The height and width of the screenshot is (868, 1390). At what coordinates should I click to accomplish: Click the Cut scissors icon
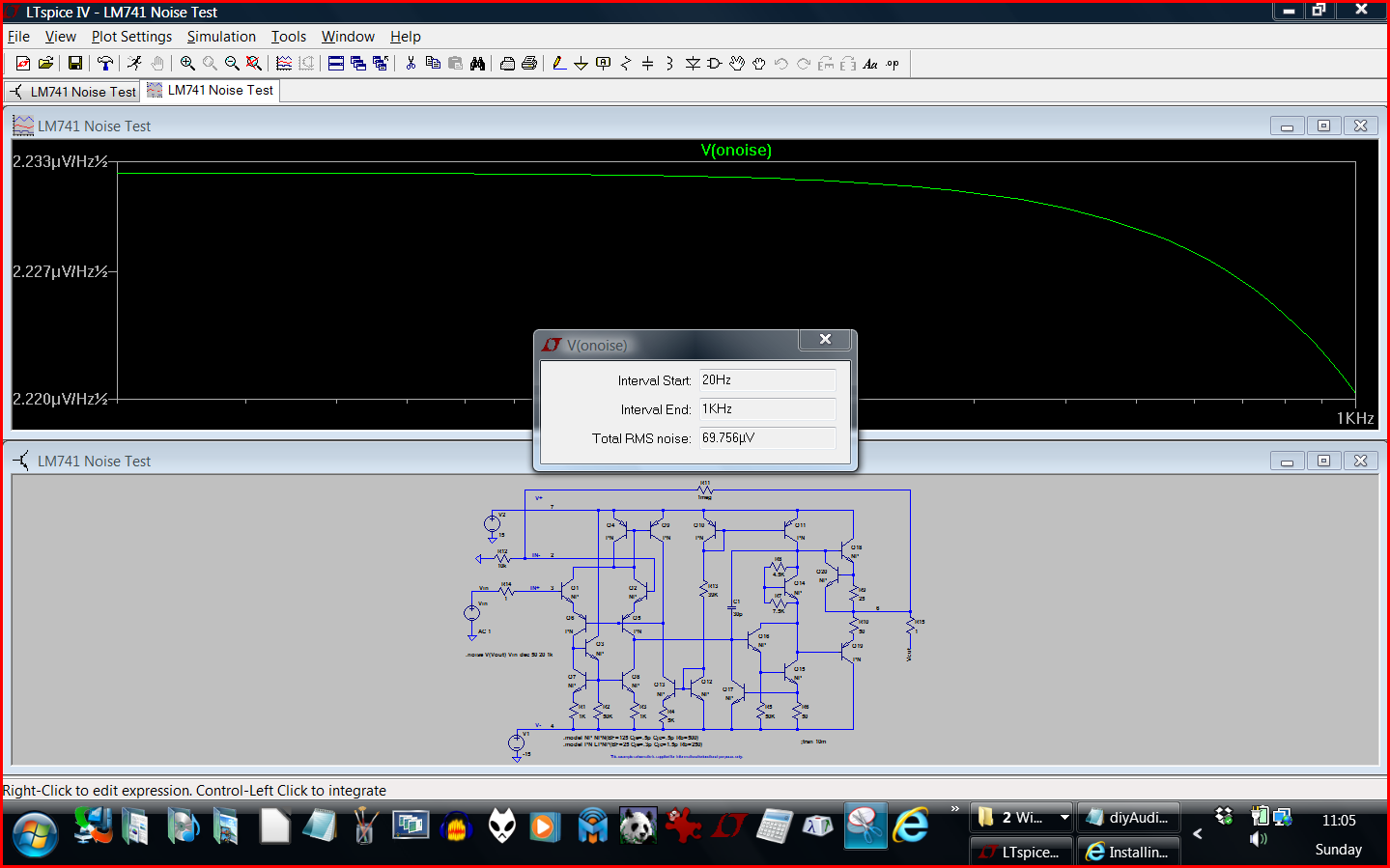[x=411, y=63]
